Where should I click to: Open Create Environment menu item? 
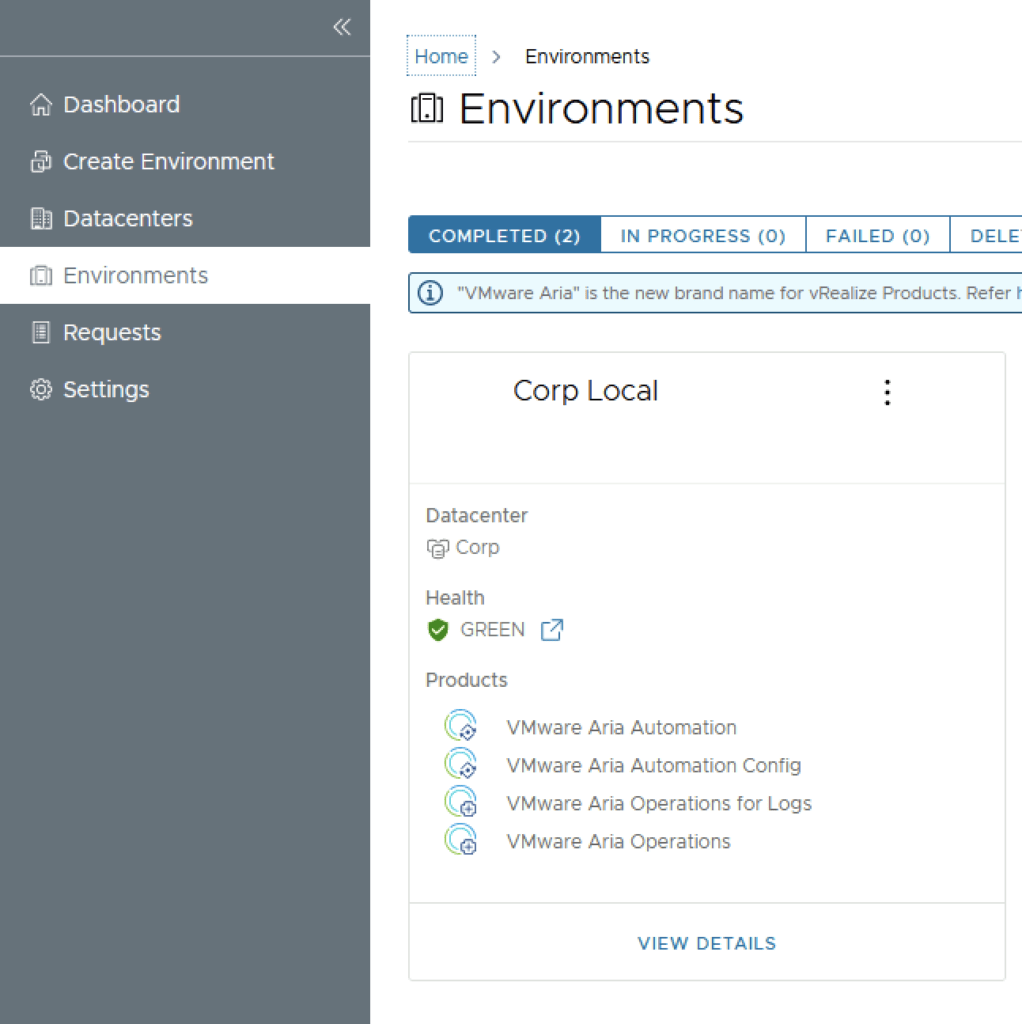pos(185,161)
